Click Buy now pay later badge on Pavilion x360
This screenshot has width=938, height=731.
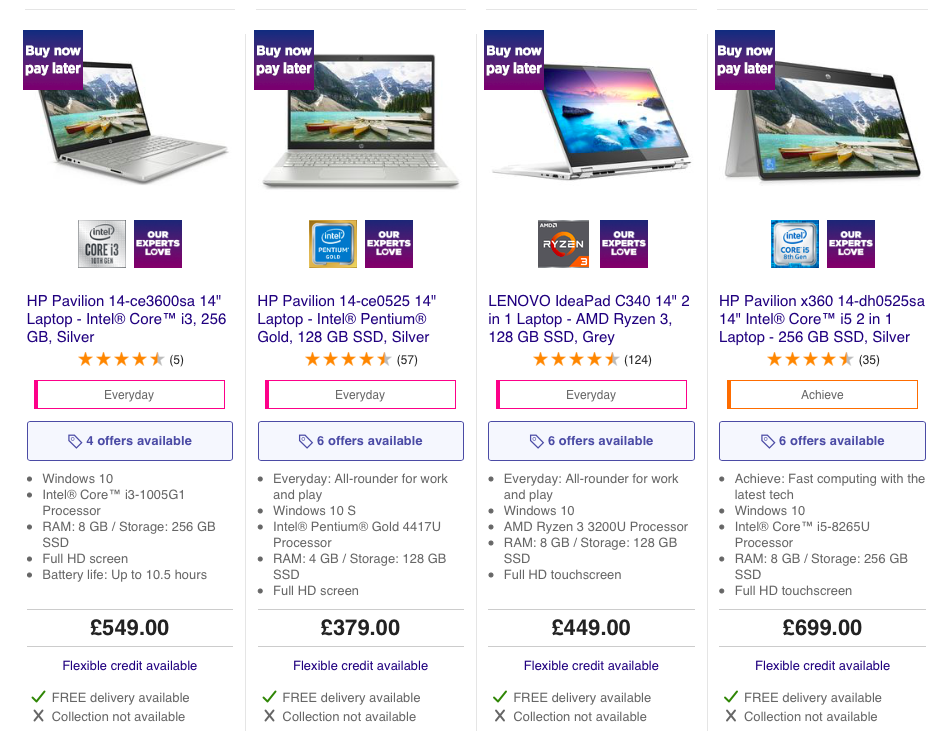click(x=745, y=60)
